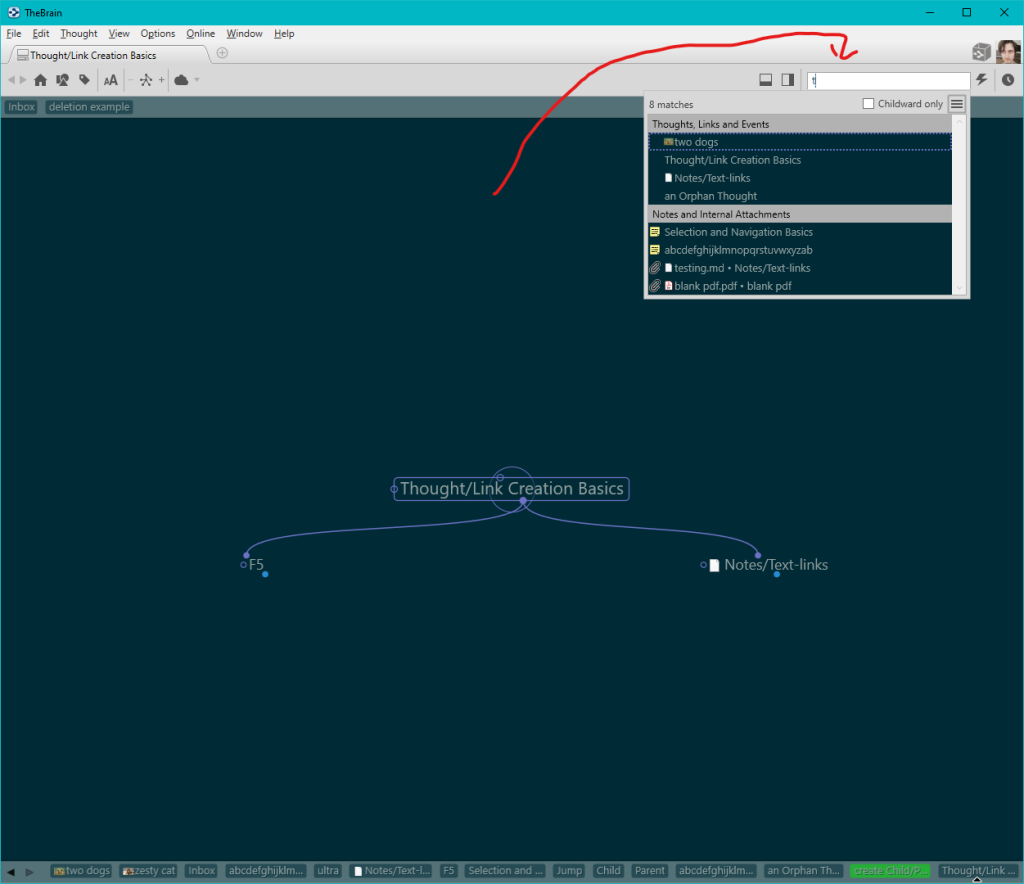Open the text size AA tool
This screenshot has width=1024, height=884.
(x=111, y=80)
